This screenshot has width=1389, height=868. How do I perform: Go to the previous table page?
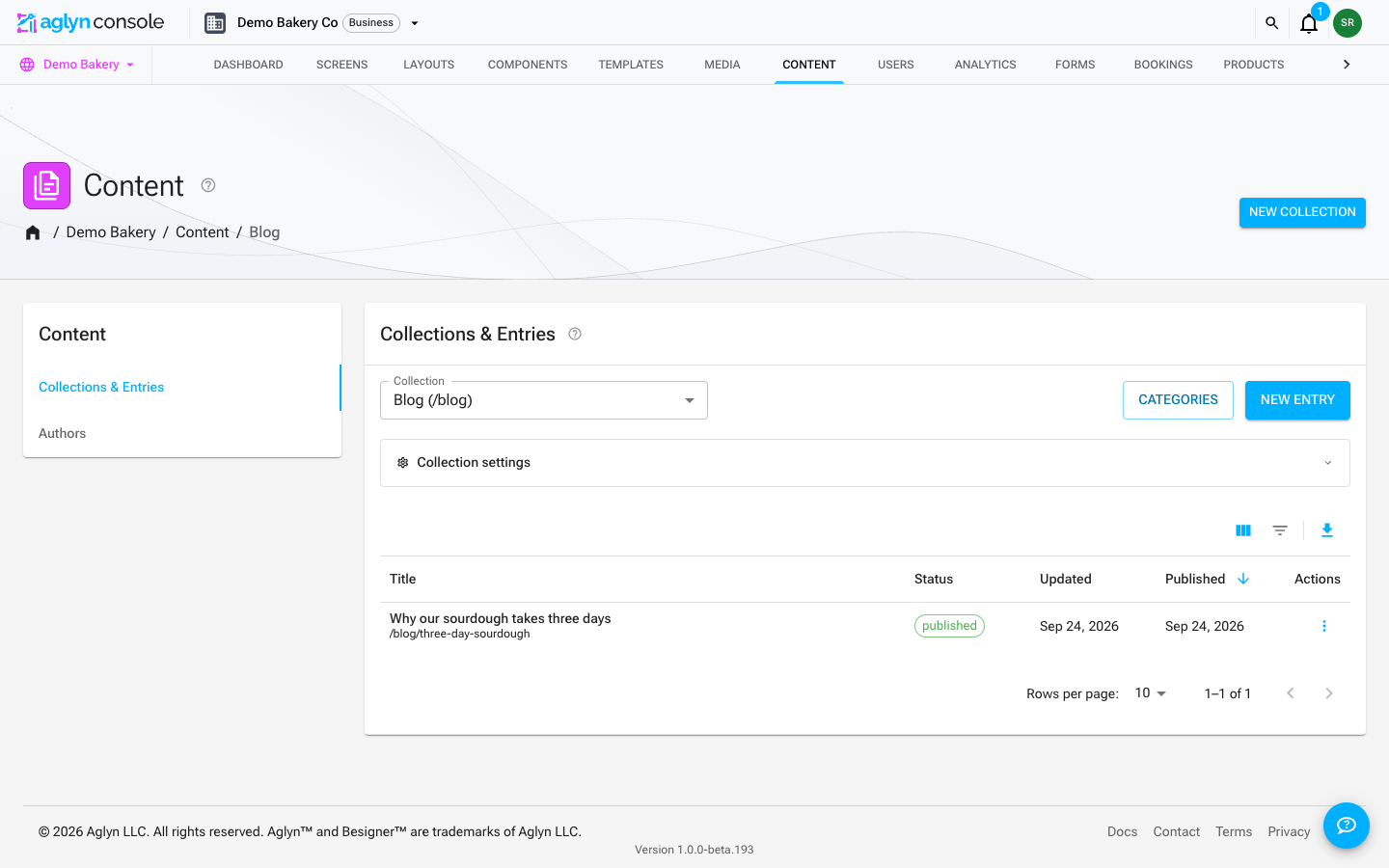coord(1291,693)
